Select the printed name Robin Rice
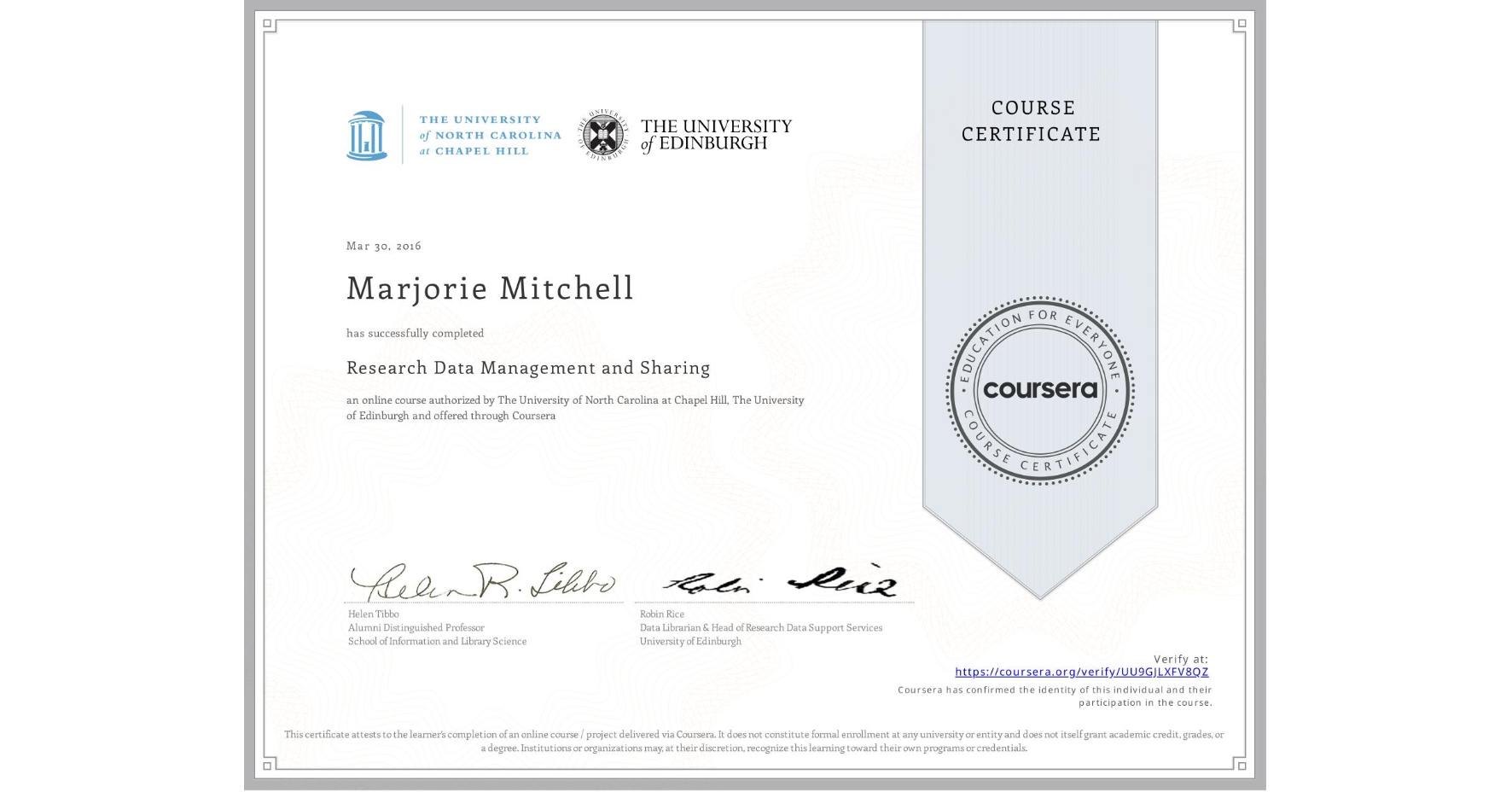The width and height of the screenshot is (1512, 792). click(662, 614)
